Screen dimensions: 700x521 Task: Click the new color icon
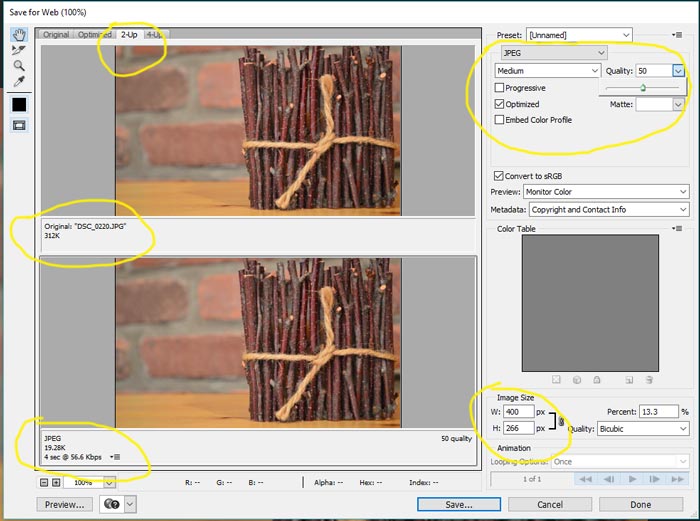tap(629, 379)
